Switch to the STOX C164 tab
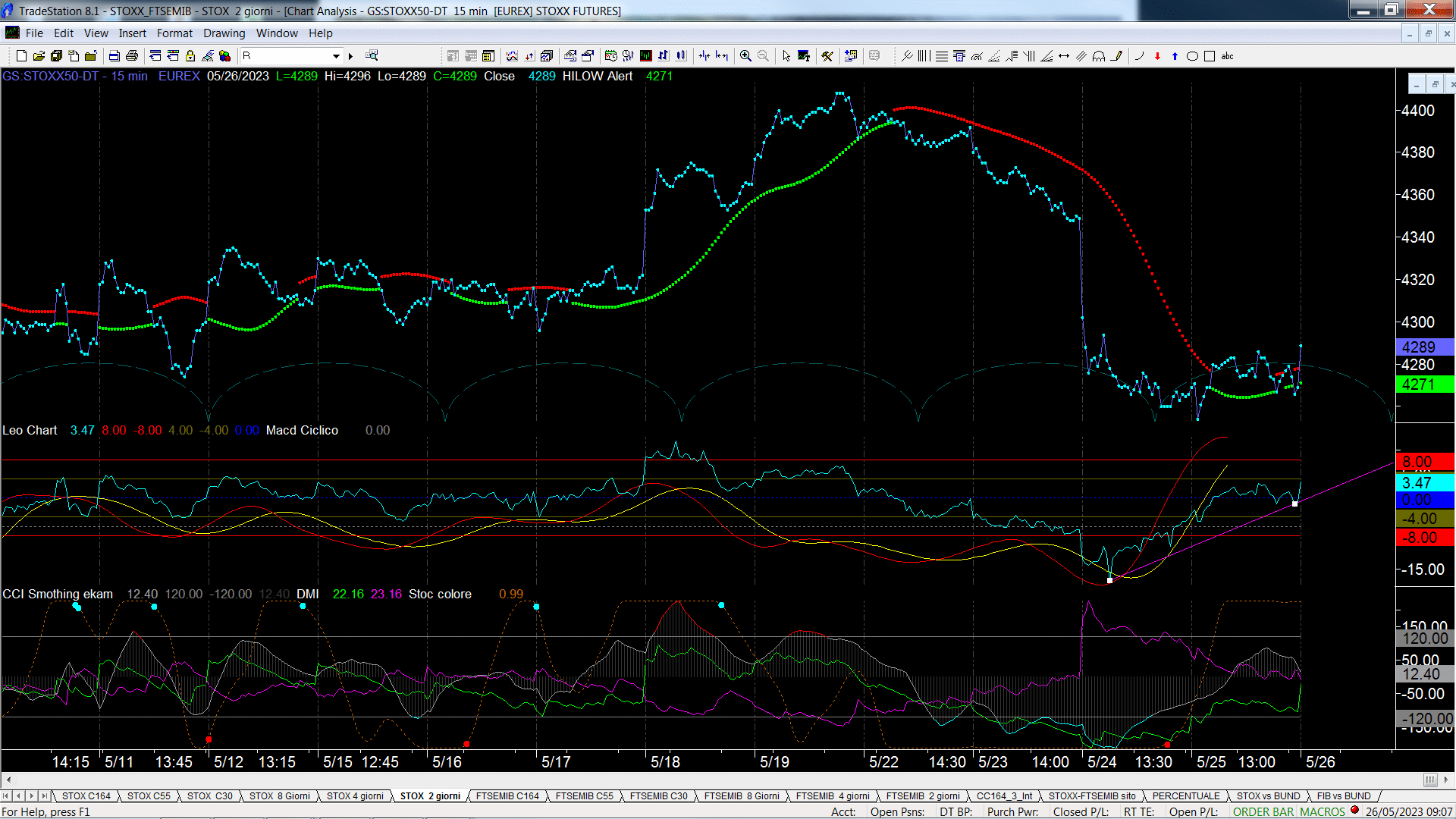 click(86, 795)
